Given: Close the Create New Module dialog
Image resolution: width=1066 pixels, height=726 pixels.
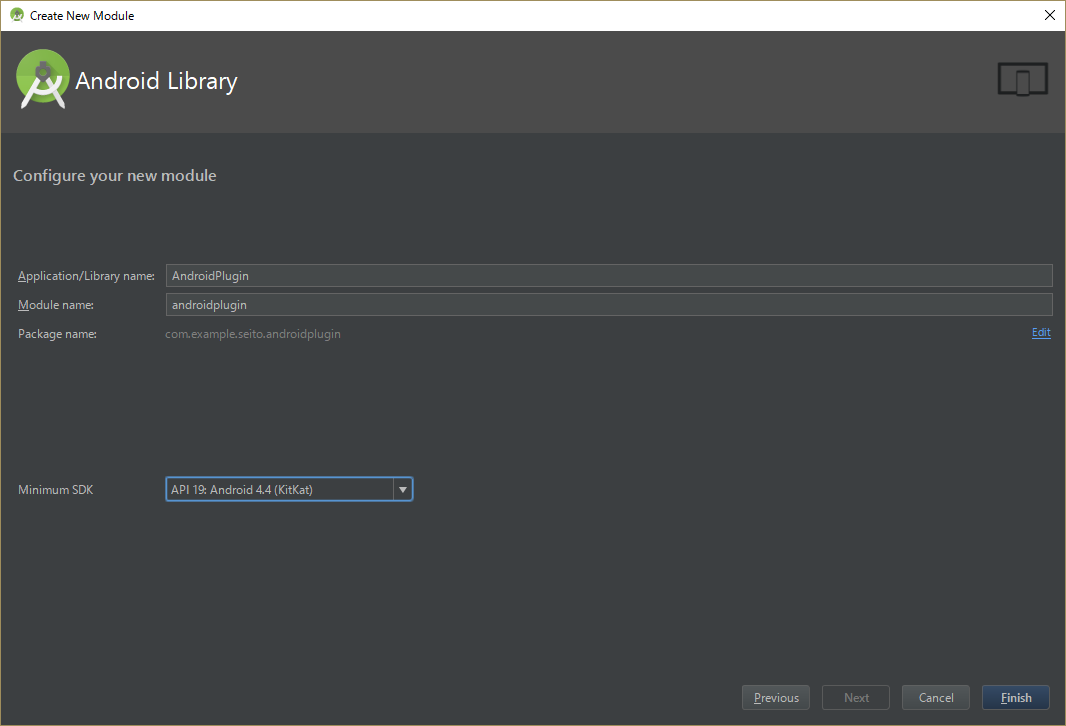Looking at the screenshot, I should pos(1049,15).
